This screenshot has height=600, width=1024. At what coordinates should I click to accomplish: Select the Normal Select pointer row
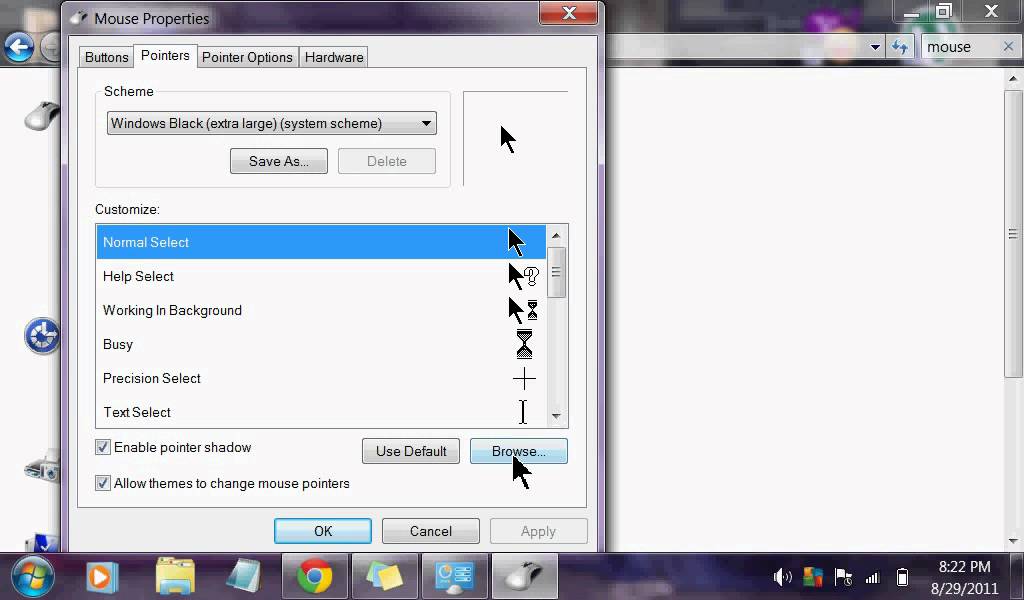(321, 242)
